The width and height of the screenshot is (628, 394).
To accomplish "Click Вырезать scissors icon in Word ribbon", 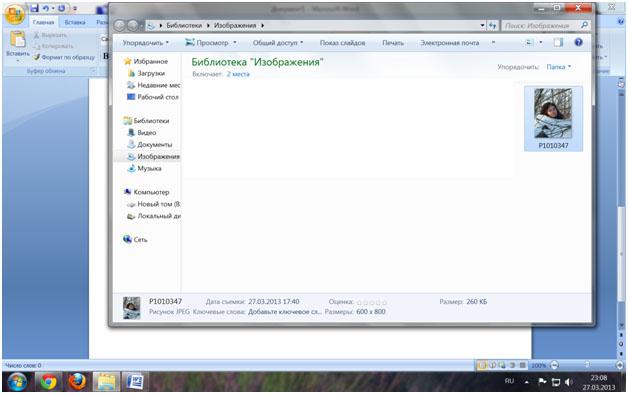I will [36, 35].
